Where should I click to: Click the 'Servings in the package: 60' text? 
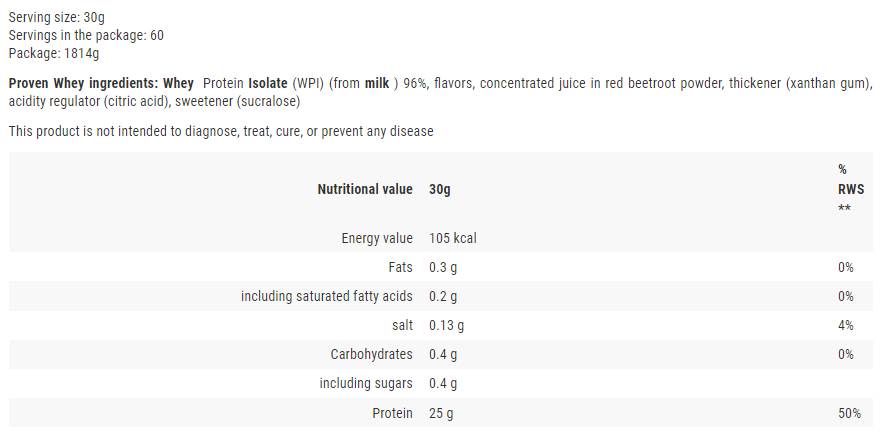(x=86, y=35)
